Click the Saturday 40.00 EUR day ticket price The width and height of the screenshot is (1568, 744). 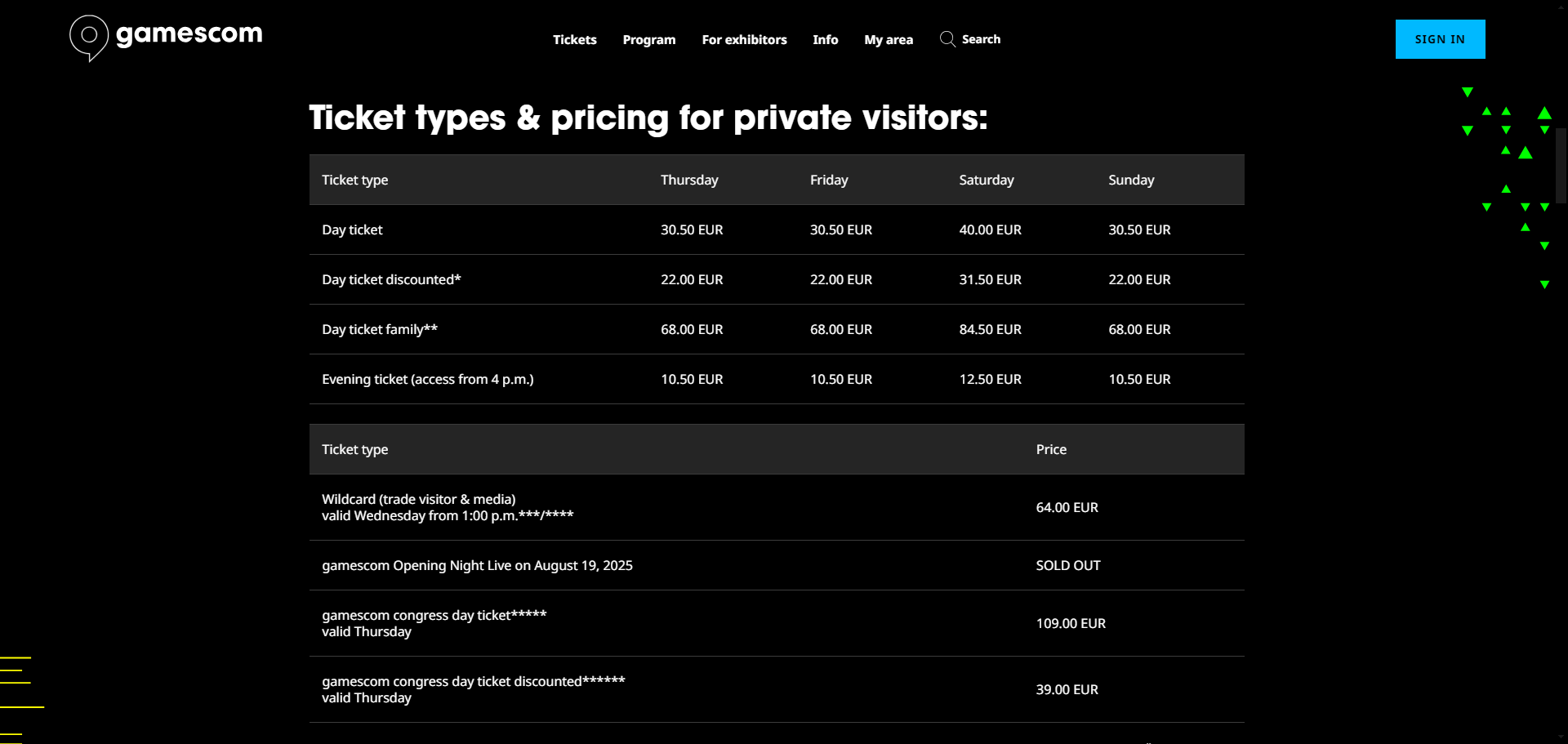coord(990,229)
